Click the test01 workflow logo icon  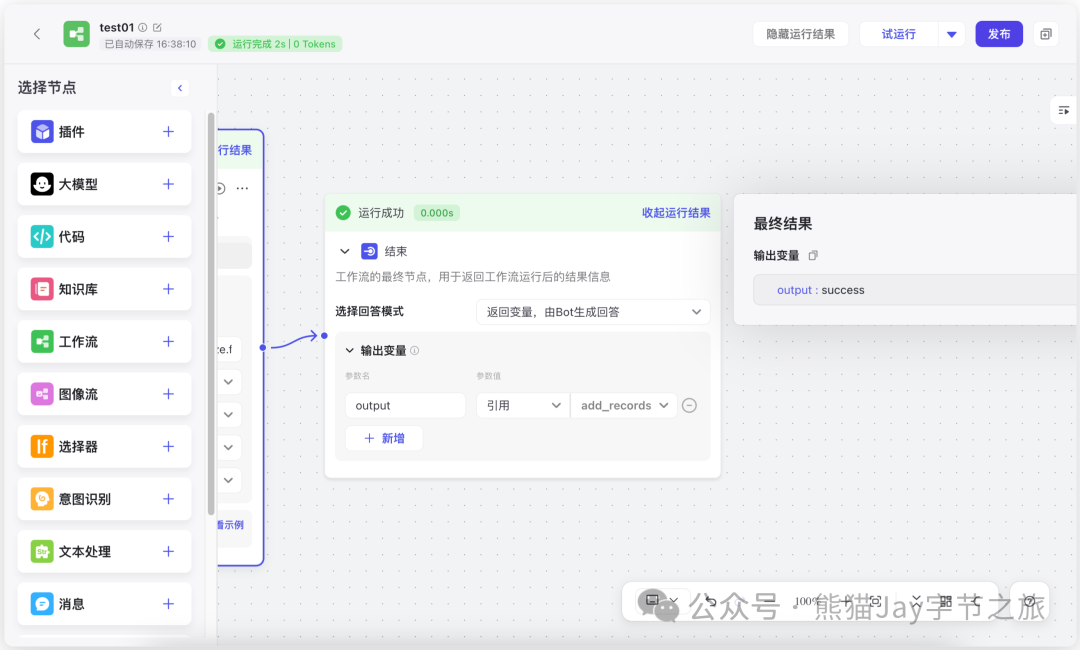76,34
